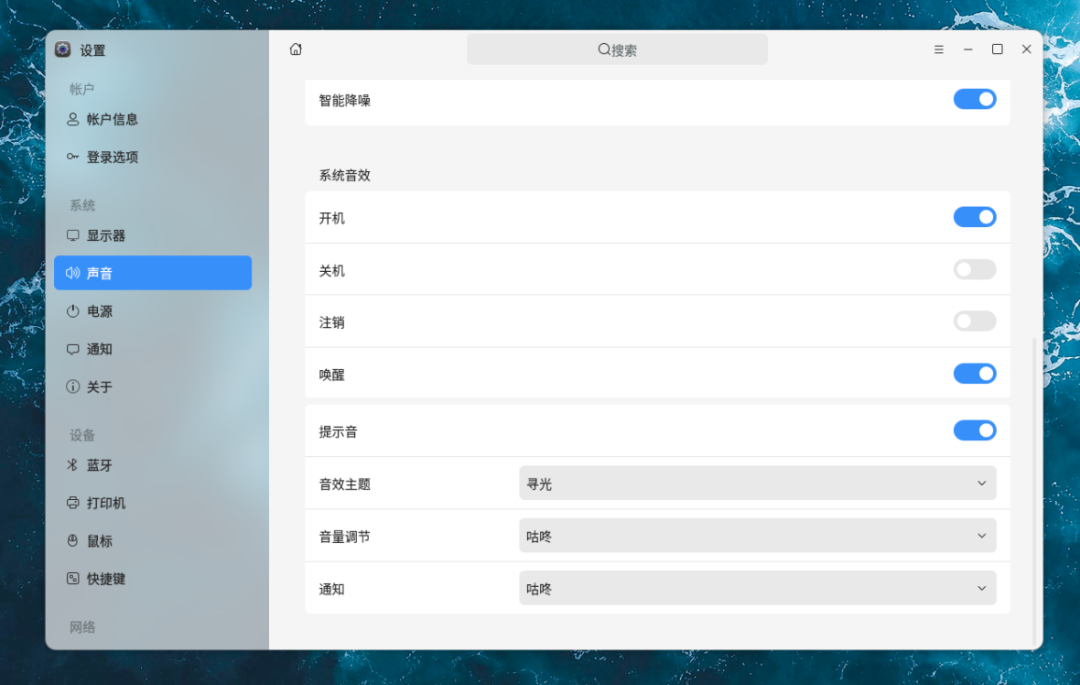
Task: Open the 通知 sound dropdown
Action: coord(757,588)
